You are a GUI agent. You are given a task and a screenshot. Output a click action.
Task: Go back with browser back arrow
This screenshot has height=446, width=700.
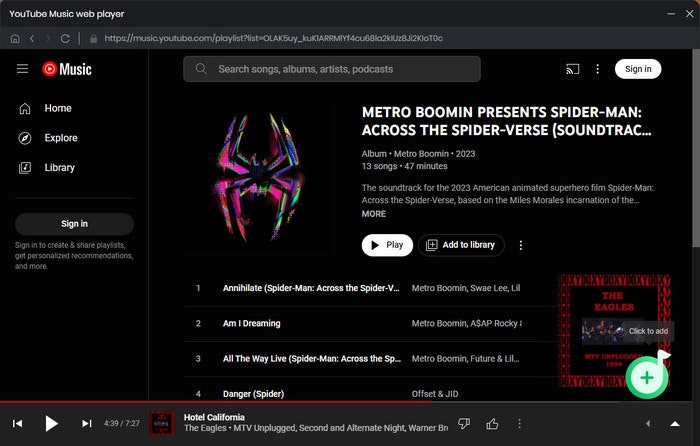point(32,39)
